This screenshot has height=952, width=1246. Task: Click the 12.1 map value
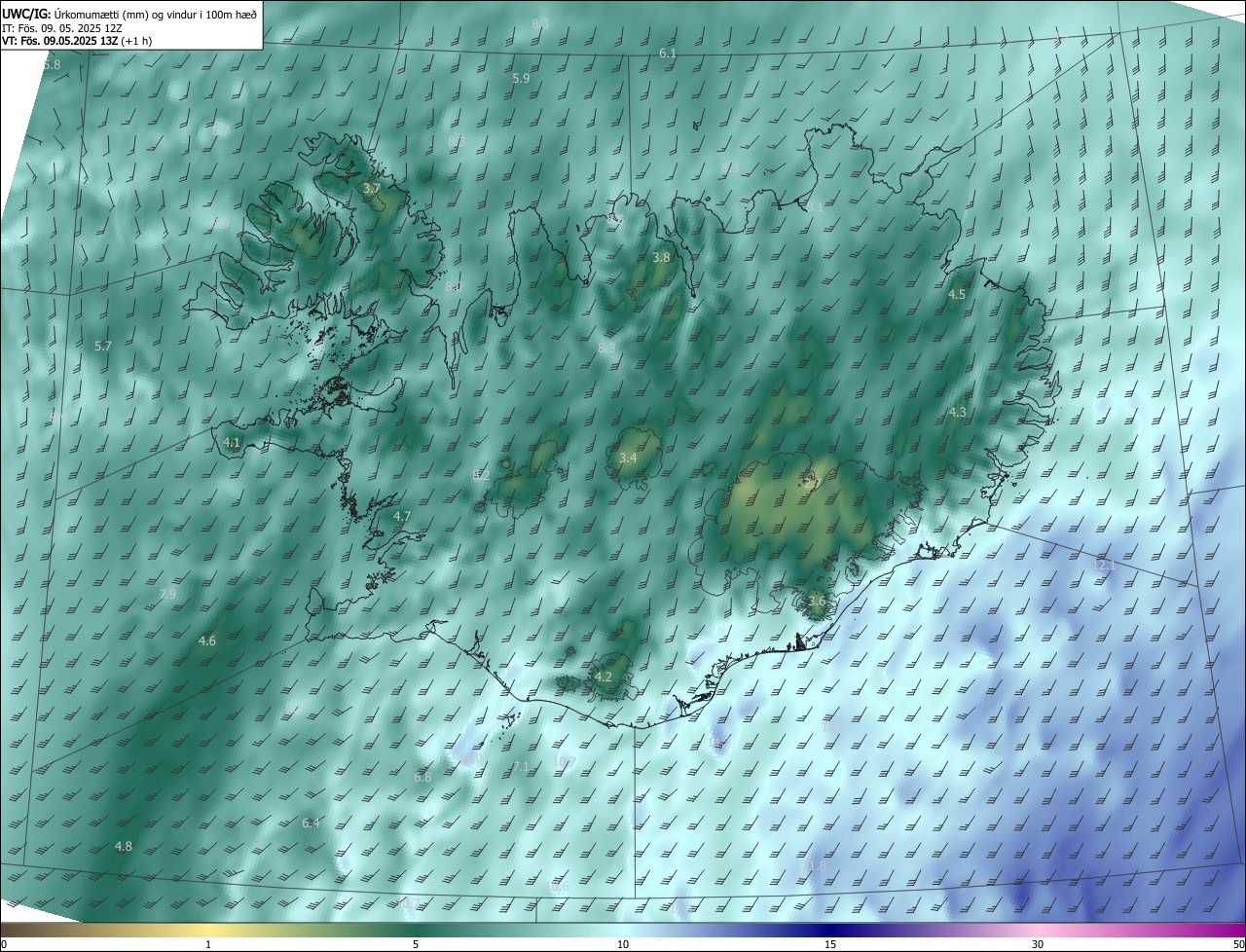click(x=1104, y=565)
